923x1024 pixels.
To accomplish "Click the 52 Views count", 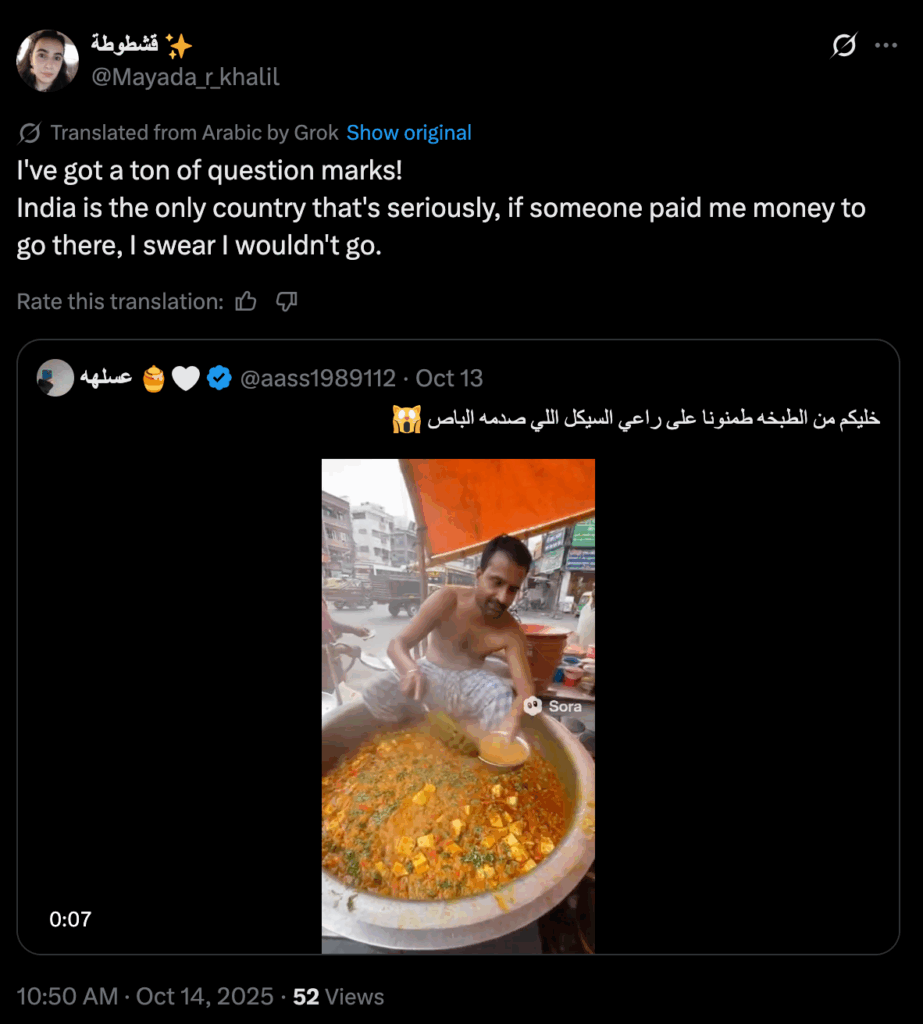I will [338, 996].
